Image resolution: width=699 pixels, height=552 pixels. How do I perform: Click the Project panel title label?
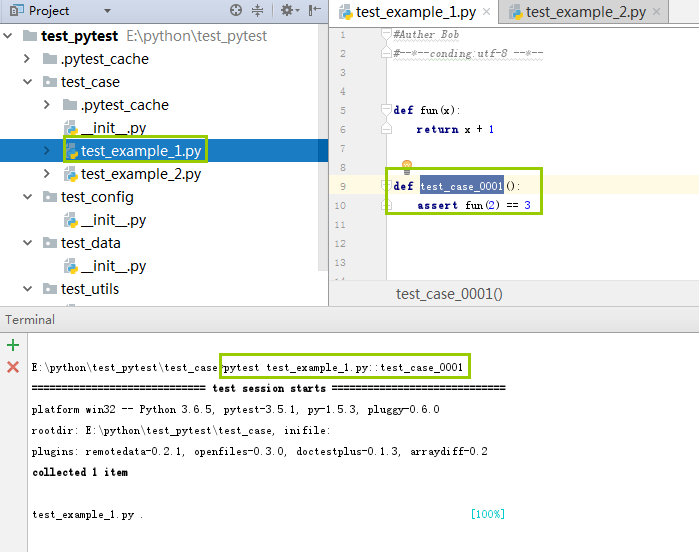click(49, 11)
